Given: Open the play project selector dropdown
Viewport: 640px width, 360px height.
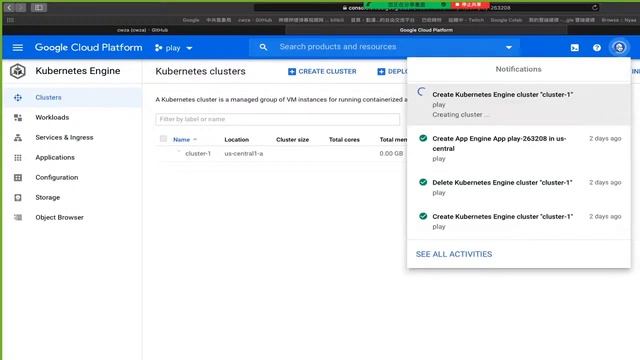Looking at the screenshot, I should tap(173, 48).
